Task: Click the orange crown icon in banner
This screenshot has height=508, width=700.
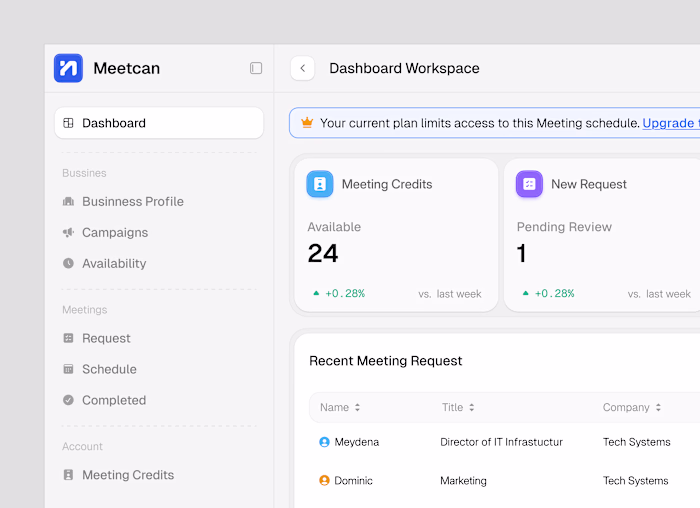Action: tap(307, 122)
